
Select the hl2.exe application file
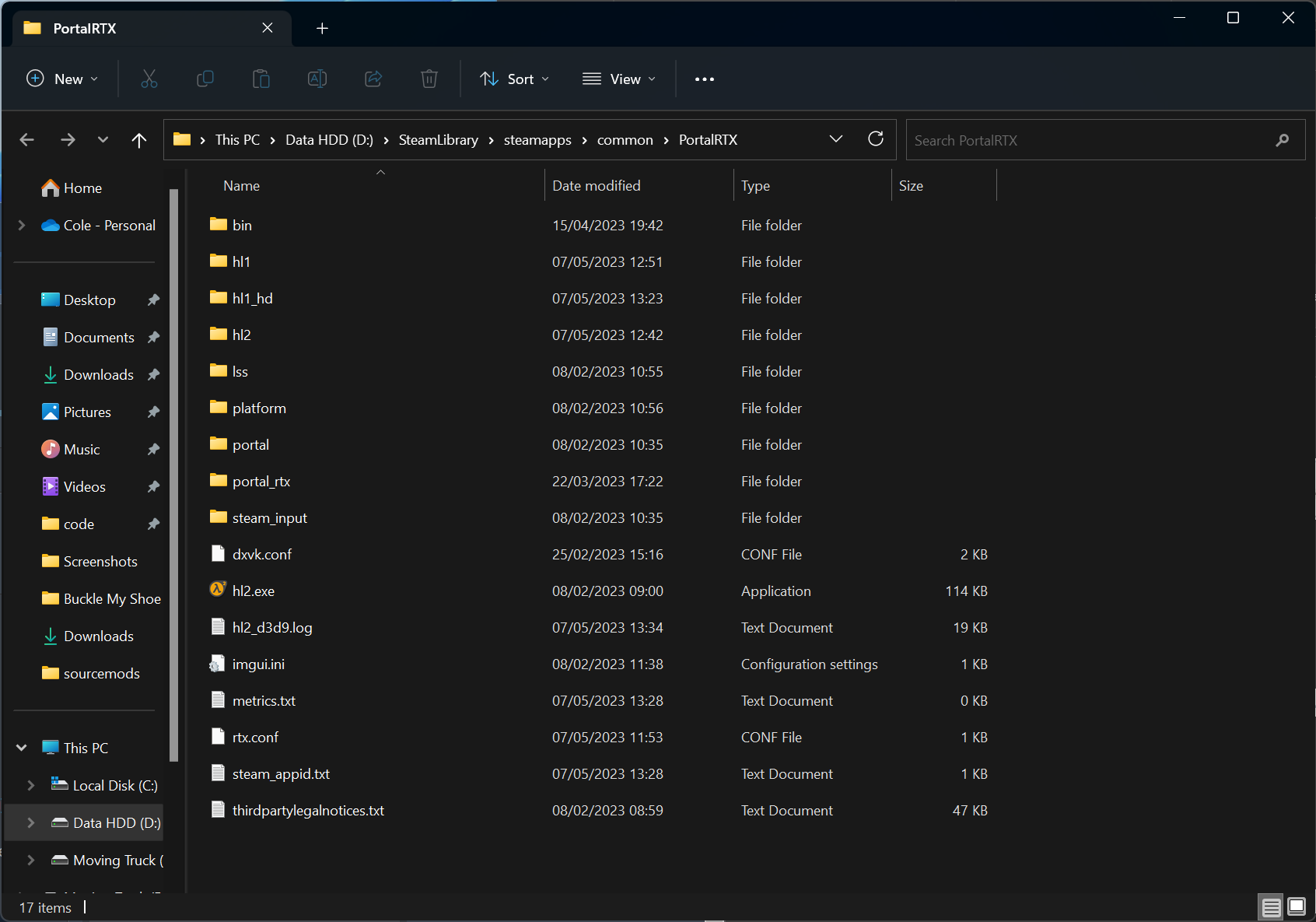click(254, 591)
